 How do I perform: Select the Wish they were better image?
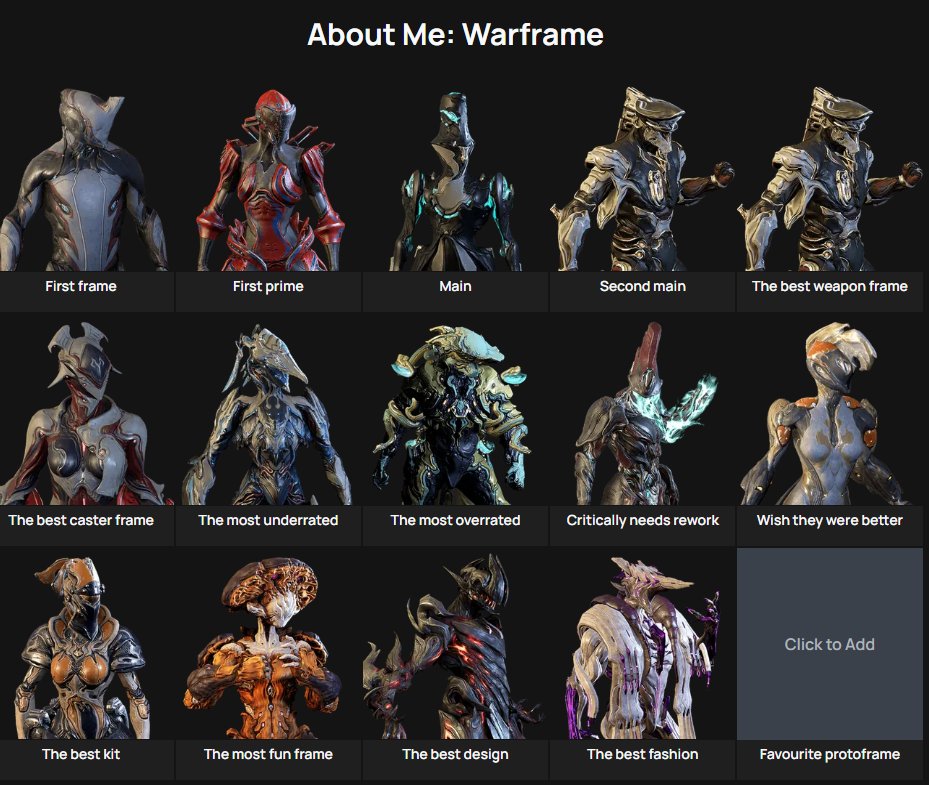(x=829, y=412)
